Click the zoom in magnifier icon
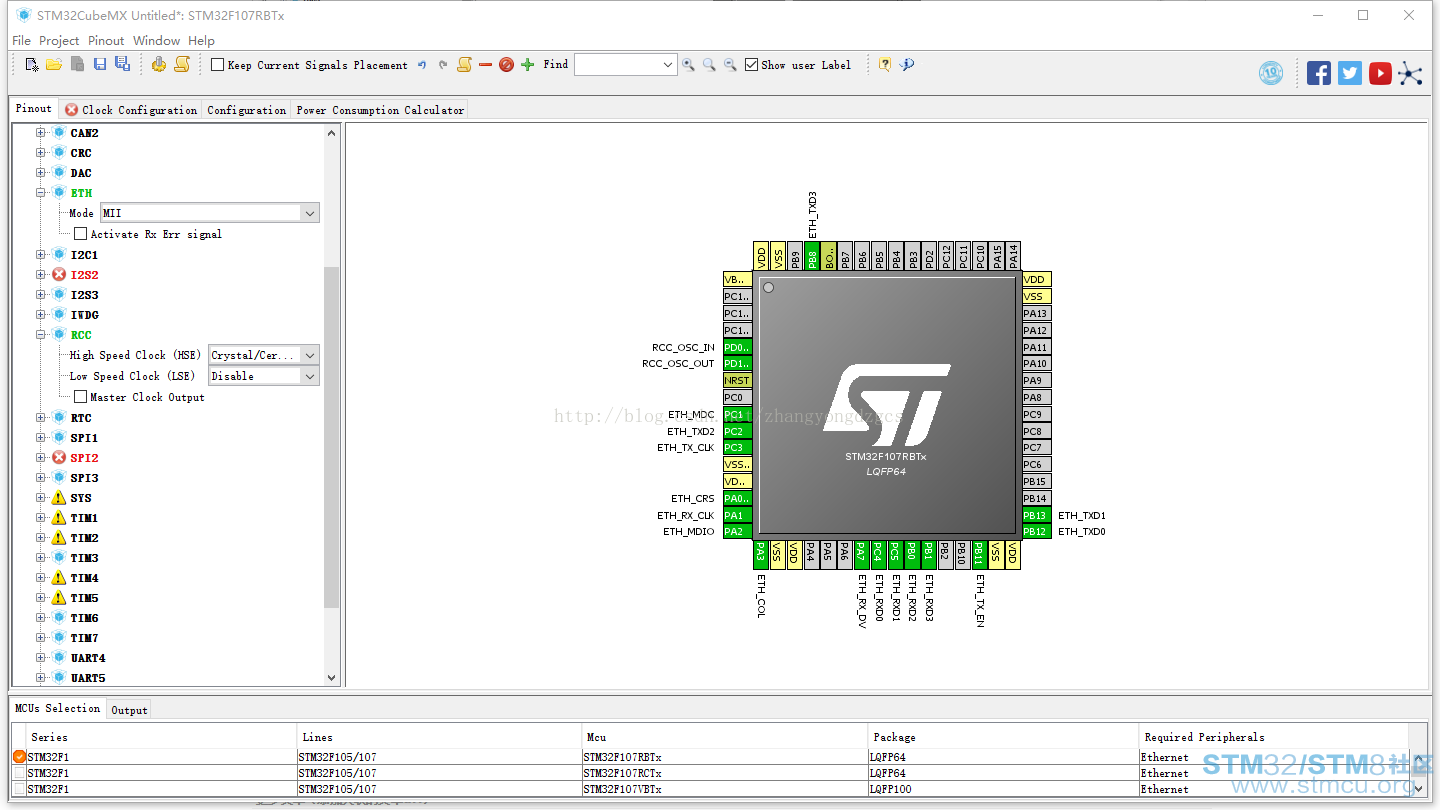This screenshot has height=810, width=1440. coord(688,65)
